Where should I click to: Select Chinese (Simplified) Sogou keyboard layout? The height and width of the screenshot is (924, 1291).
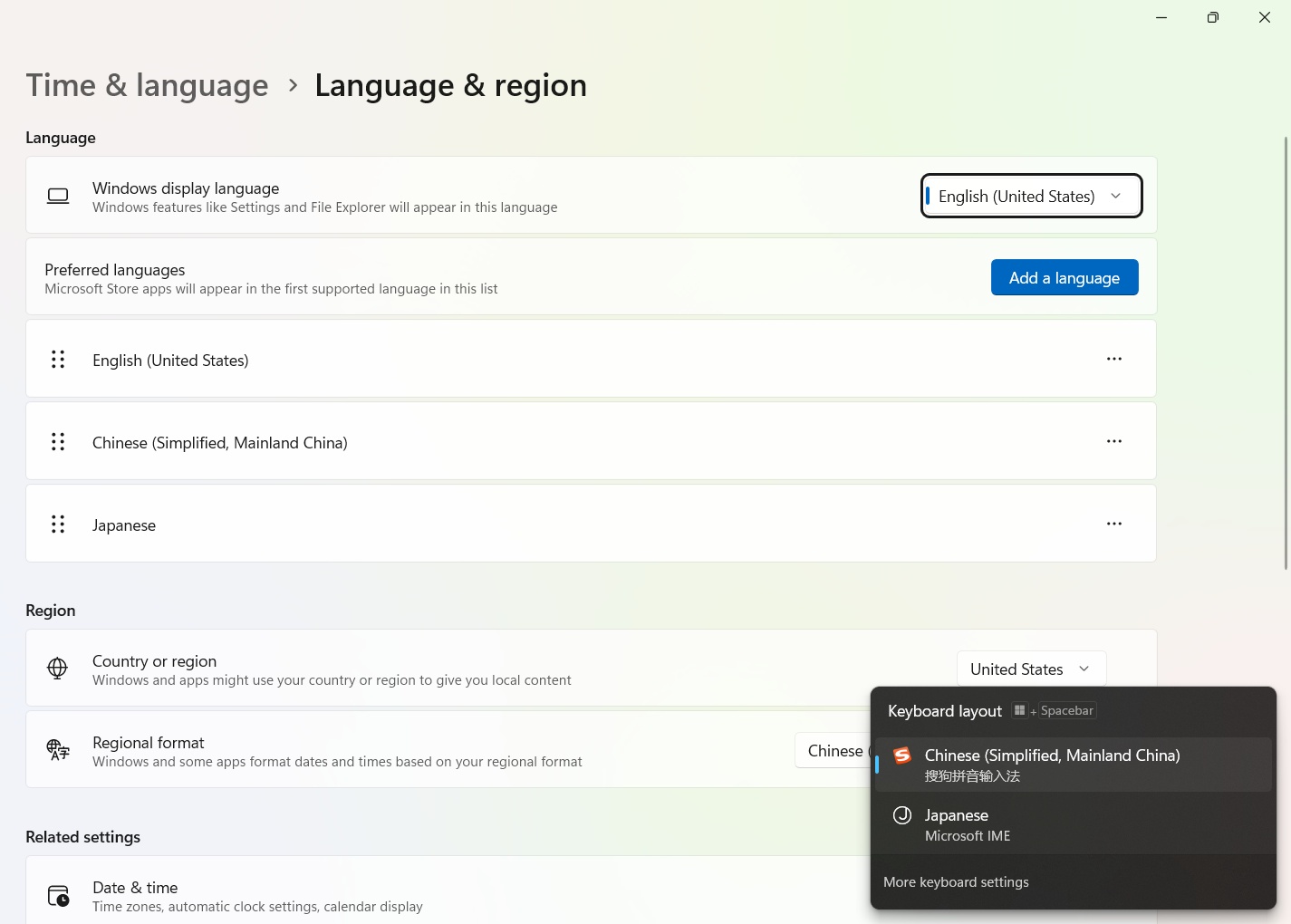click(1074, 765)
